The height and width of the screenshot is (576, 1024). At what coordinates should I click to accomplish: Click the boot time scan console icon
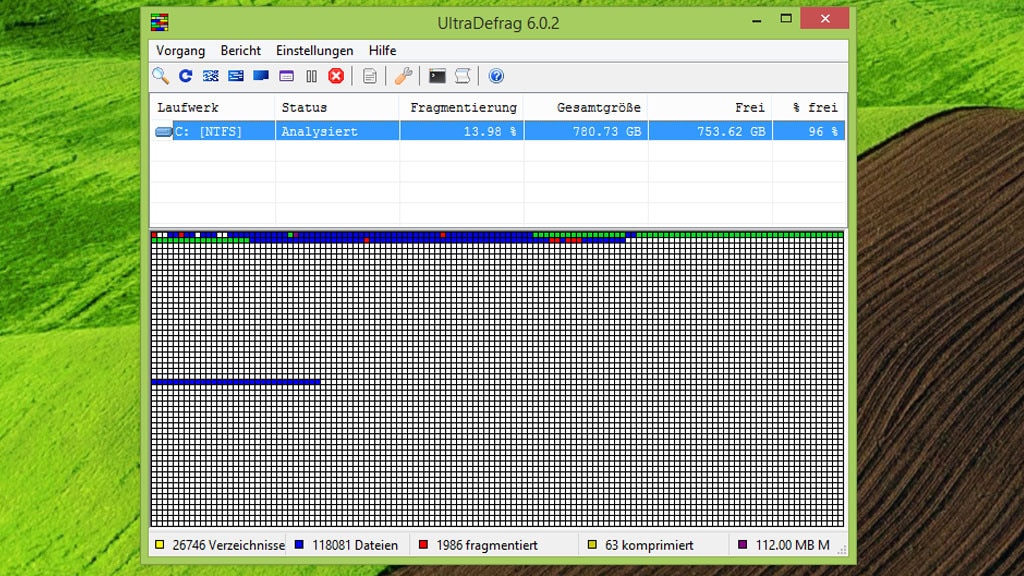point(437,76)
